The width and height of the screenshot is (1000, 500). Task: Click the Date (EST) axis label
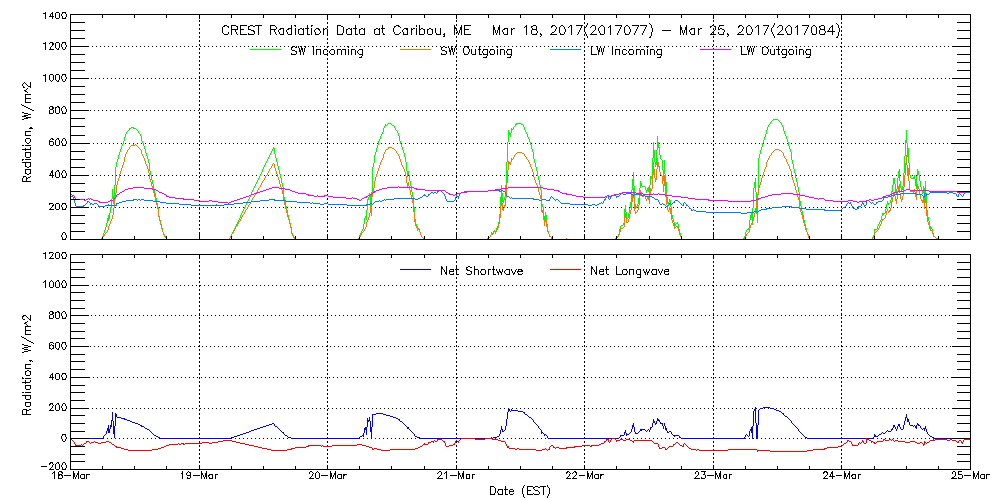click(x=521, y=491)
